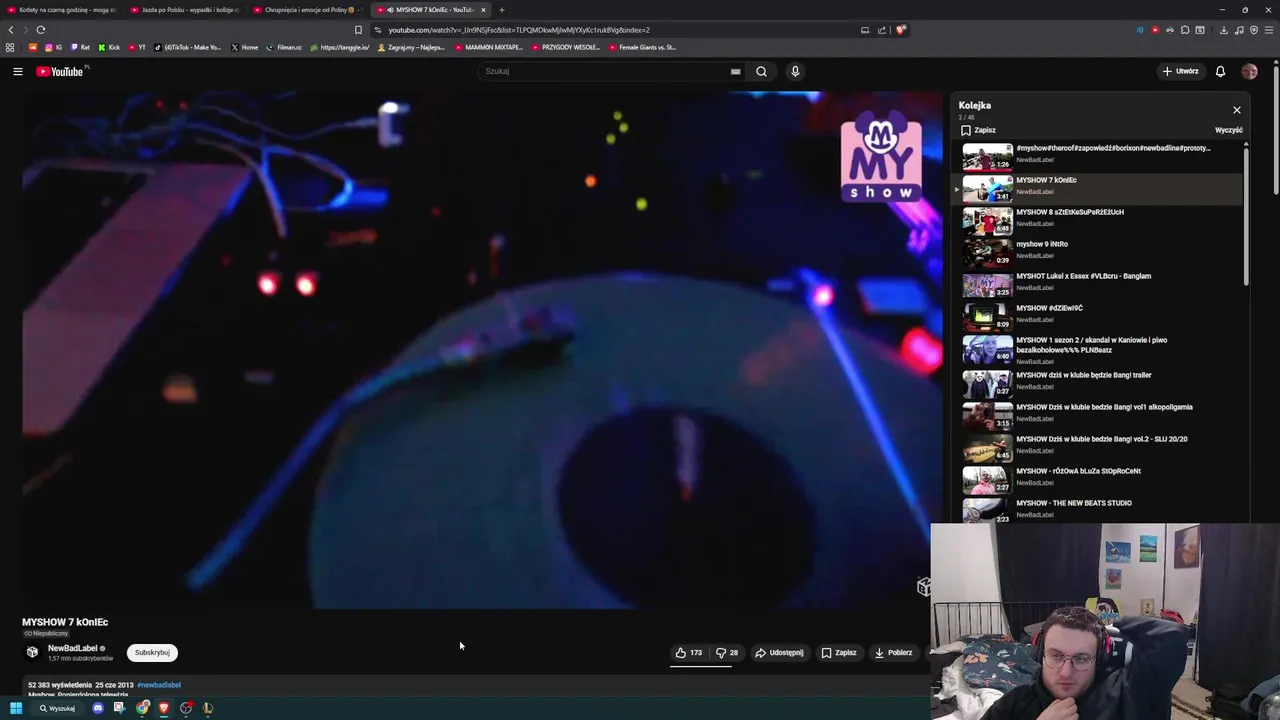Open the Filman.cc bookmark
1280x720 pixels.
pyautogui.click(x=284, y=47)
